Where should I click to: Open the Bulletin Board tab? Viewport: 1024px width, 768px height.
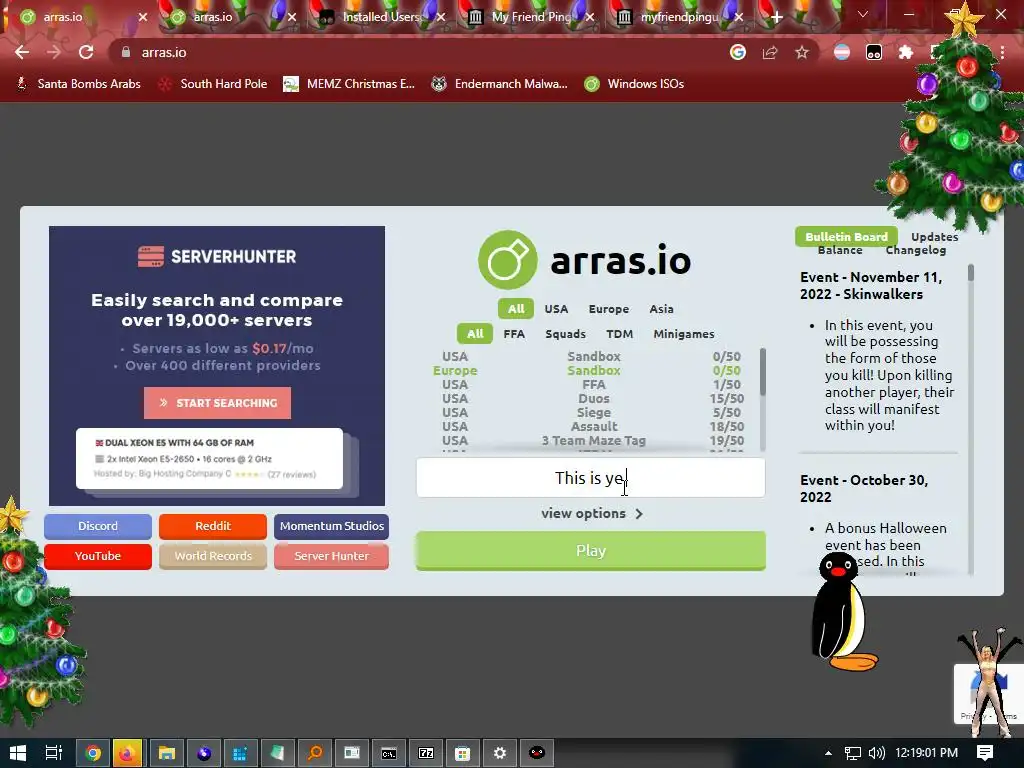tap(846, 236)
